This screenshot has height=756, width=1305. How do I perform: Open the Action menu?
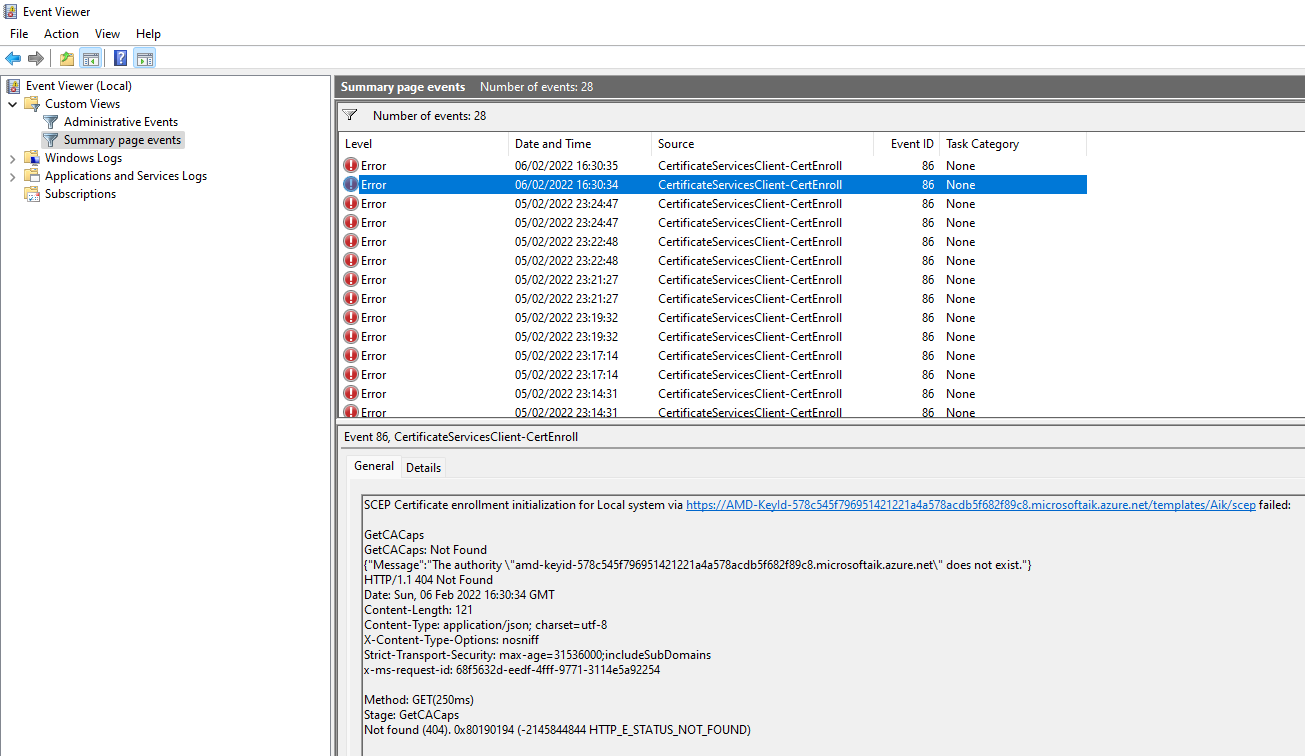pyautogui.click(x=61, y=34)
